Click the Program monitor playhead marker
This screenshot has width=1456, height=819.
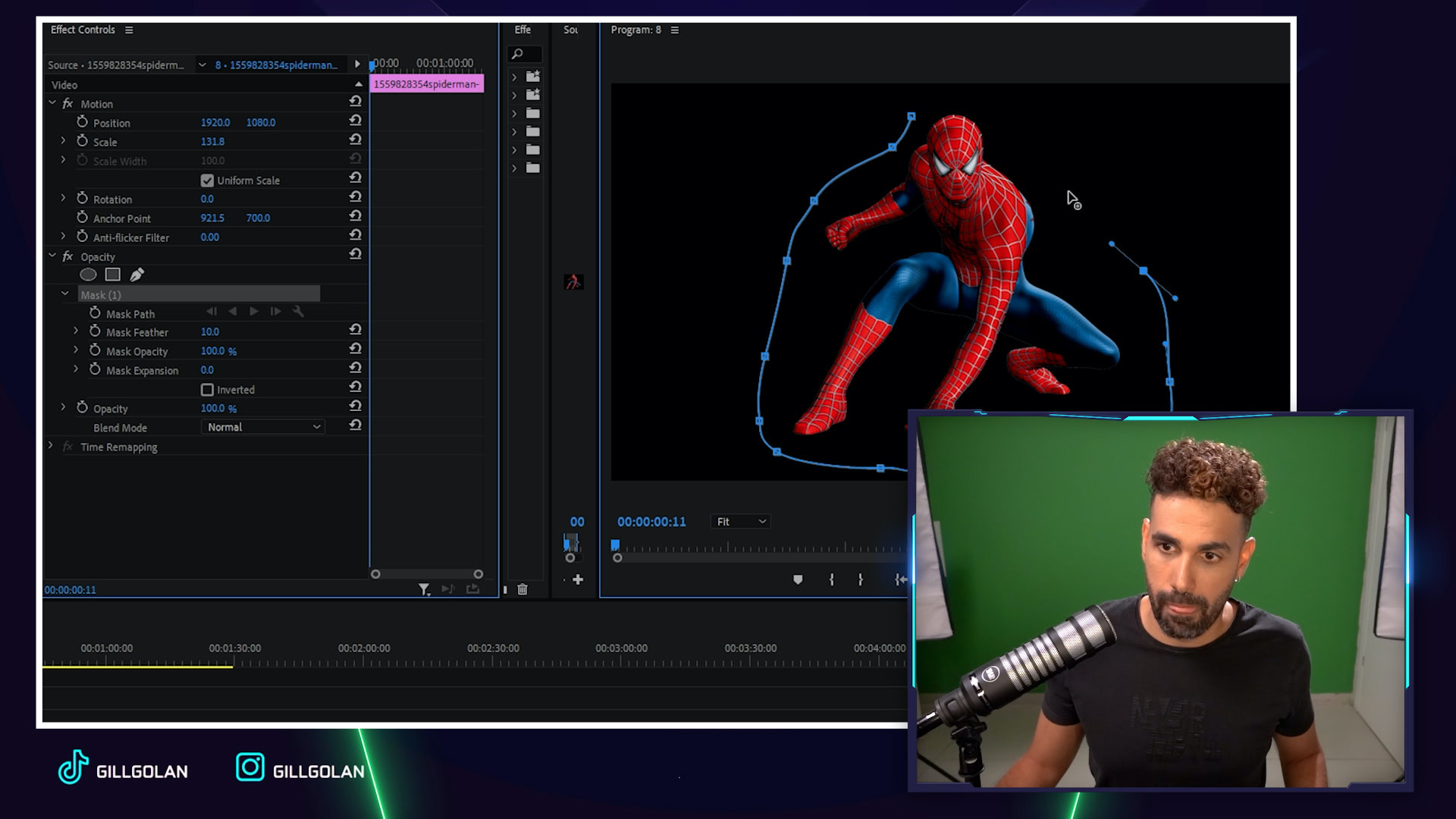615,545
